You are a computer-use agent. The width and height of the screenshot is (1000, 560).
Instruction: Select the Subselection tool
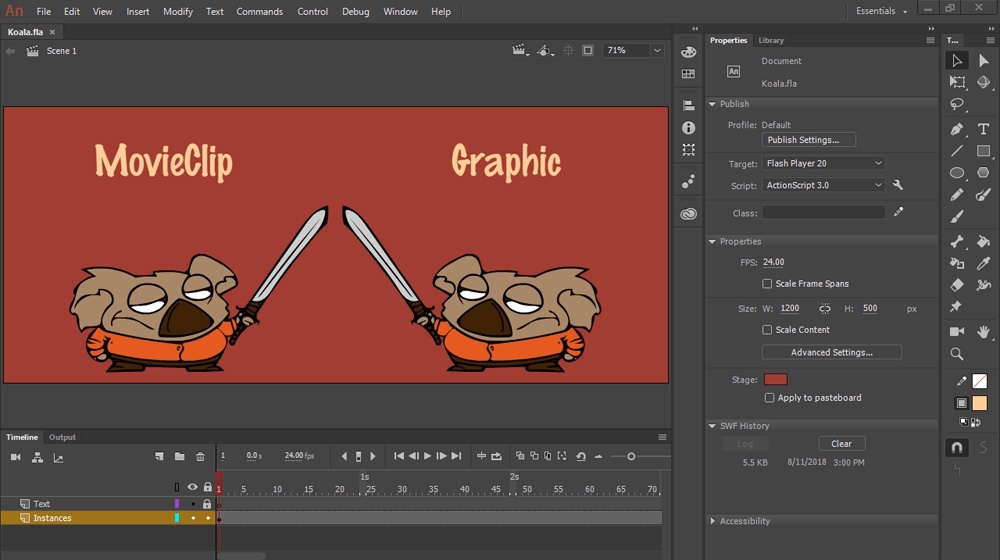click(983, 61)
